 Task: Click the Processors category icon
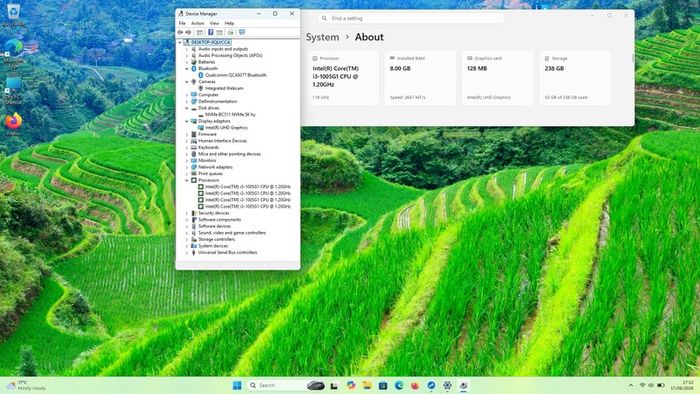pyautogui.click(x=194, y=180)
